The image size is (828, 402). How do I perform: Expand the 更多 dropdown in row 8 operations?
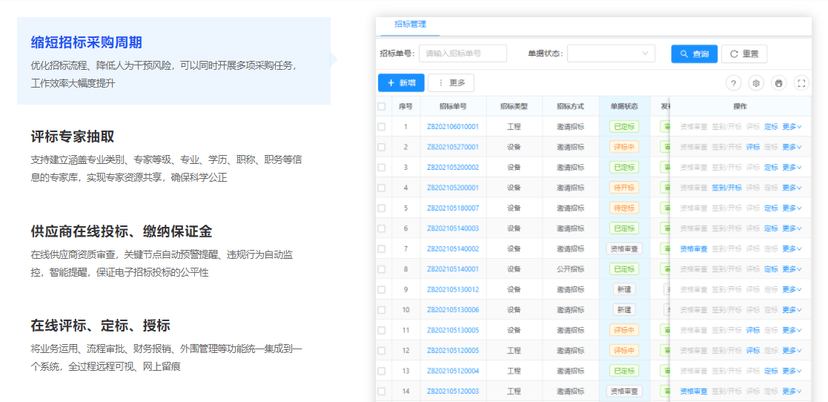[x=792, y=269]
